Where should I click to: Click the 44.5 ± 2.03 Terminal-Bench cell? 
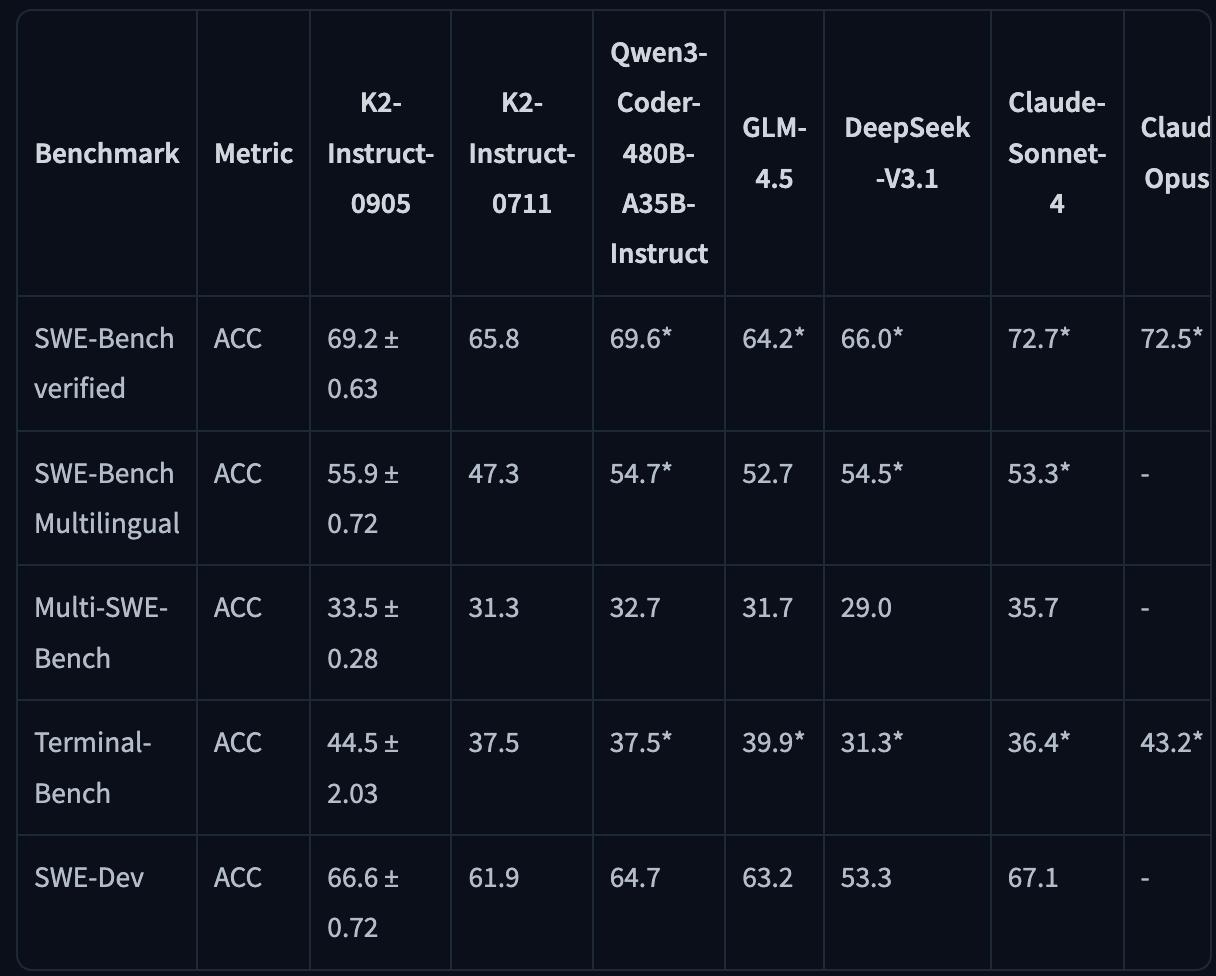coord(363,768)
